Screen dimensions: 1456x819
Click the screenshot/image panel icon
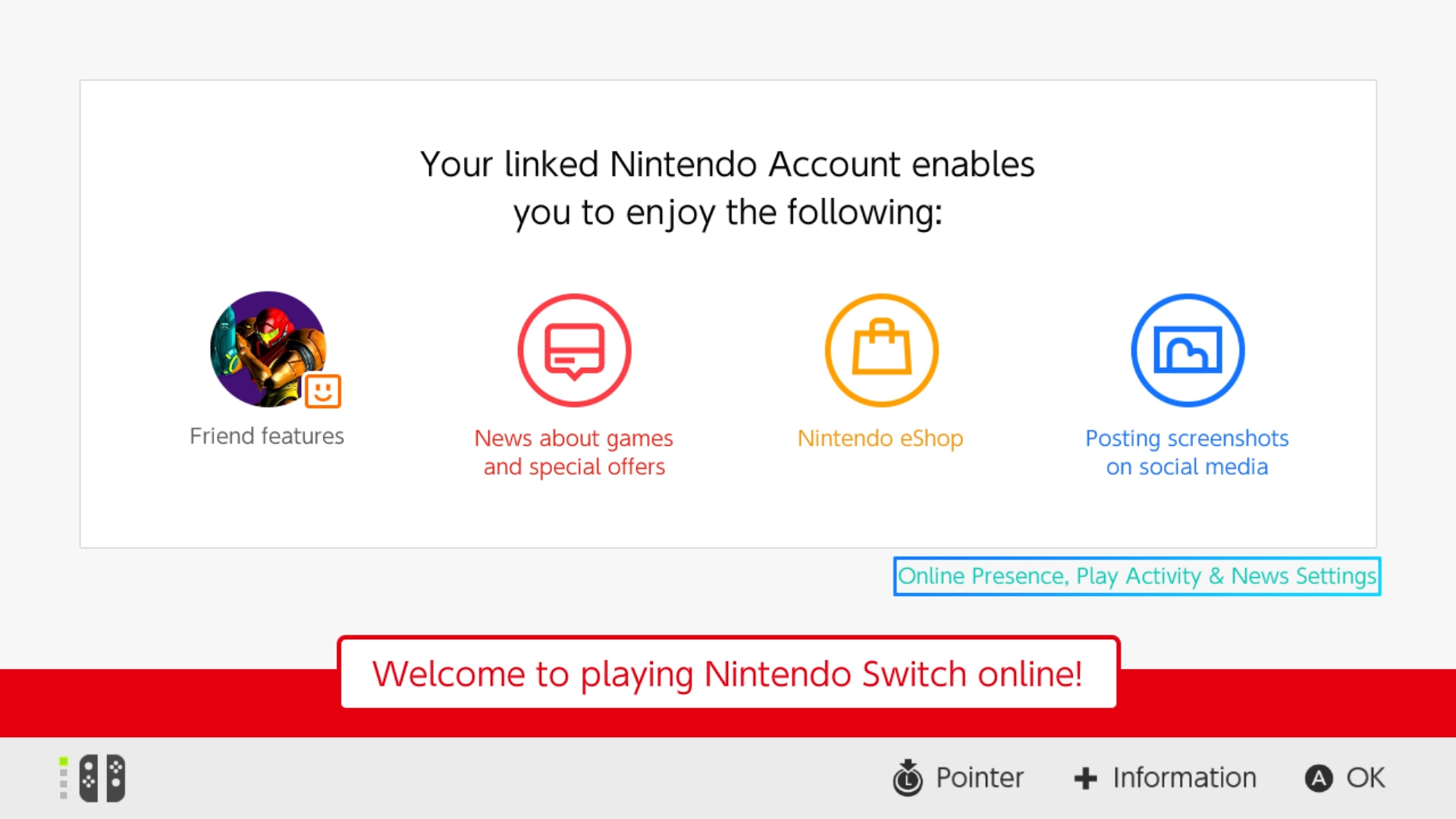coord(1187,349)
